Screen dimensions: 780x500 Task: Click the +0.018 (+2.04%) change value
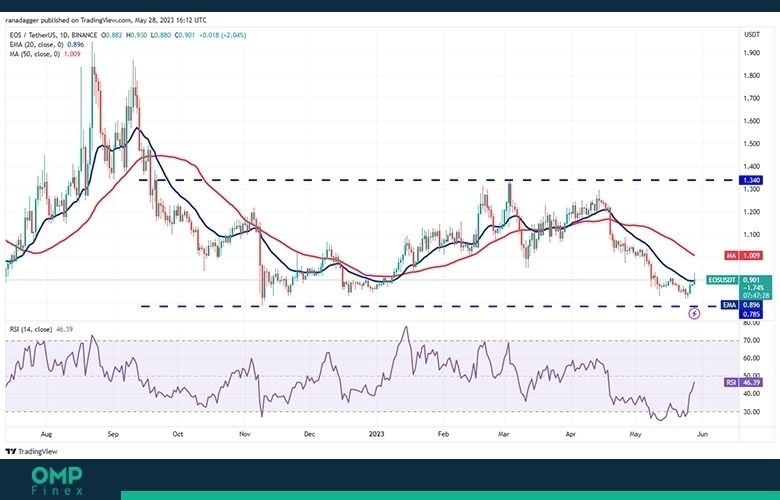[222, 35]
